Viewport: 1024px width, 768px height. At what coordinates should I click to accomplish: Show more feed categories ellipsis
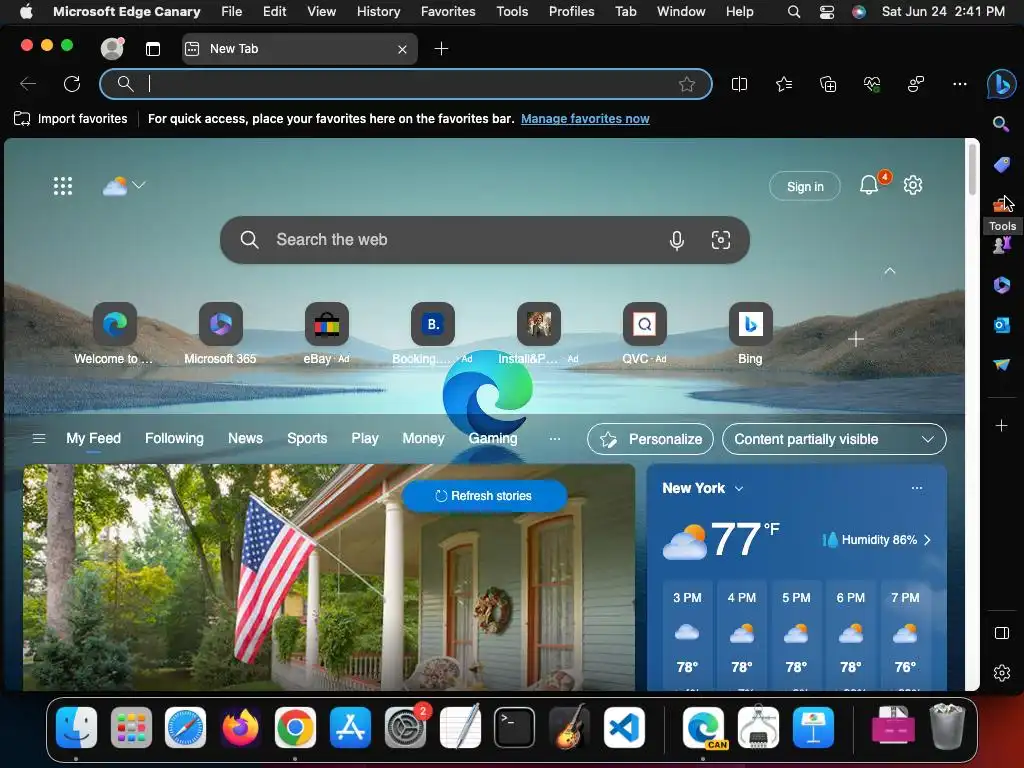click(554, 439)
